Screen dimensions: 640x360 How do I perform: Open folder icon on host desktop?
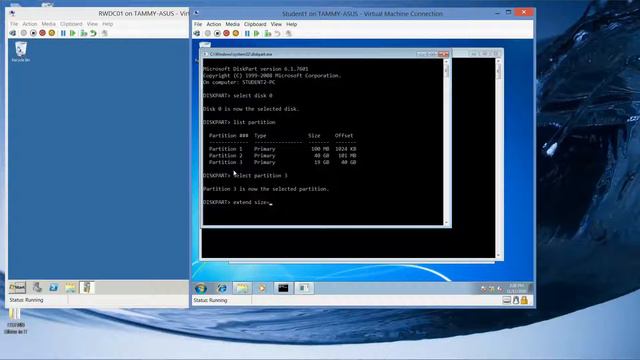16,321
